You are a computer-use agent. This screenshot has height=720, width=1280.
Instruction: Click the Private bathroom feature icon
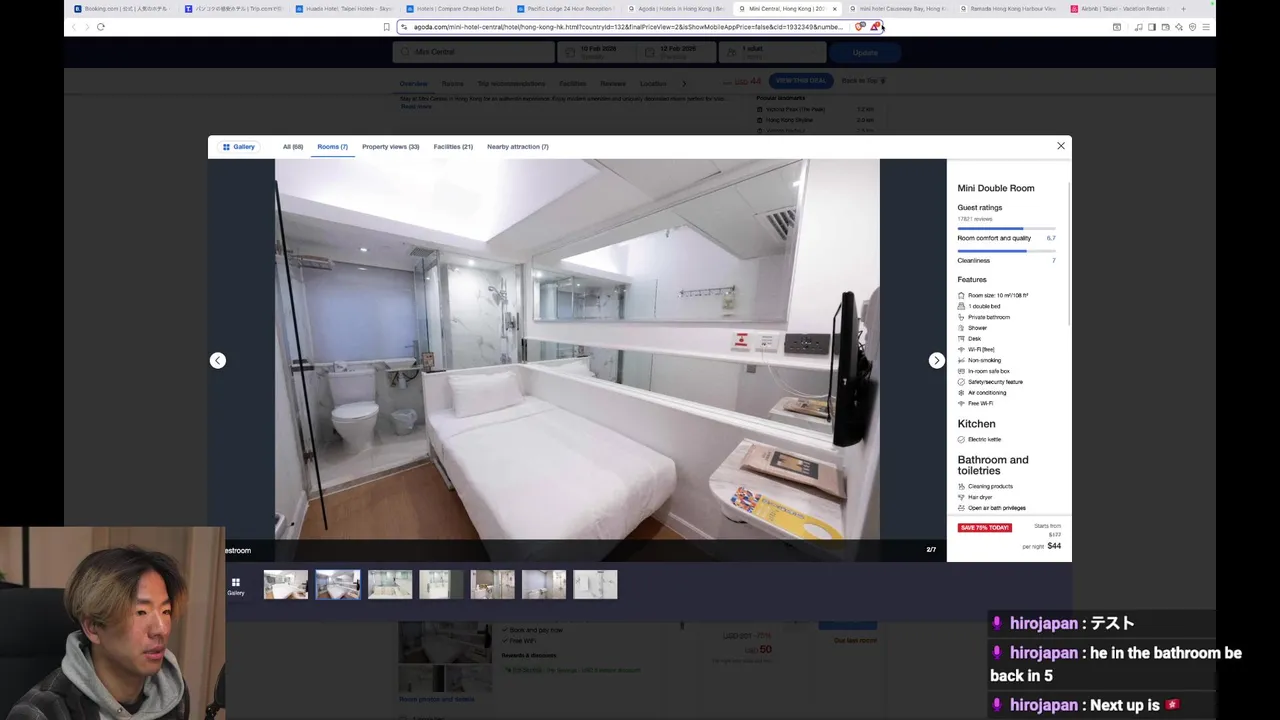(961, 317)
